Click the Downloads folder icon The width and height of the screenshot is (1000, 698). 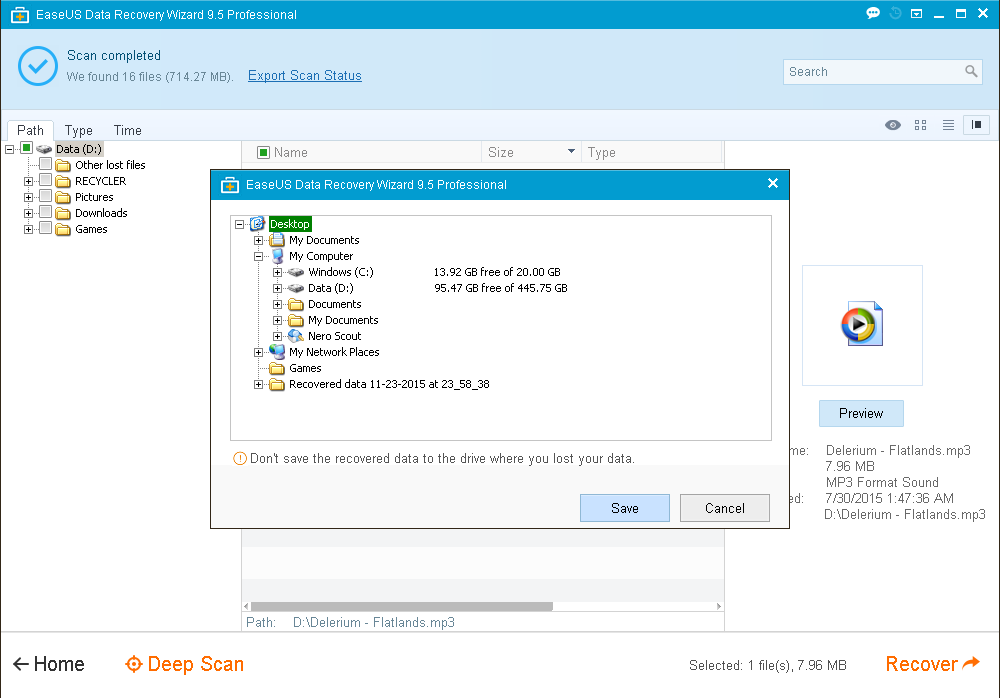[62, 213]
